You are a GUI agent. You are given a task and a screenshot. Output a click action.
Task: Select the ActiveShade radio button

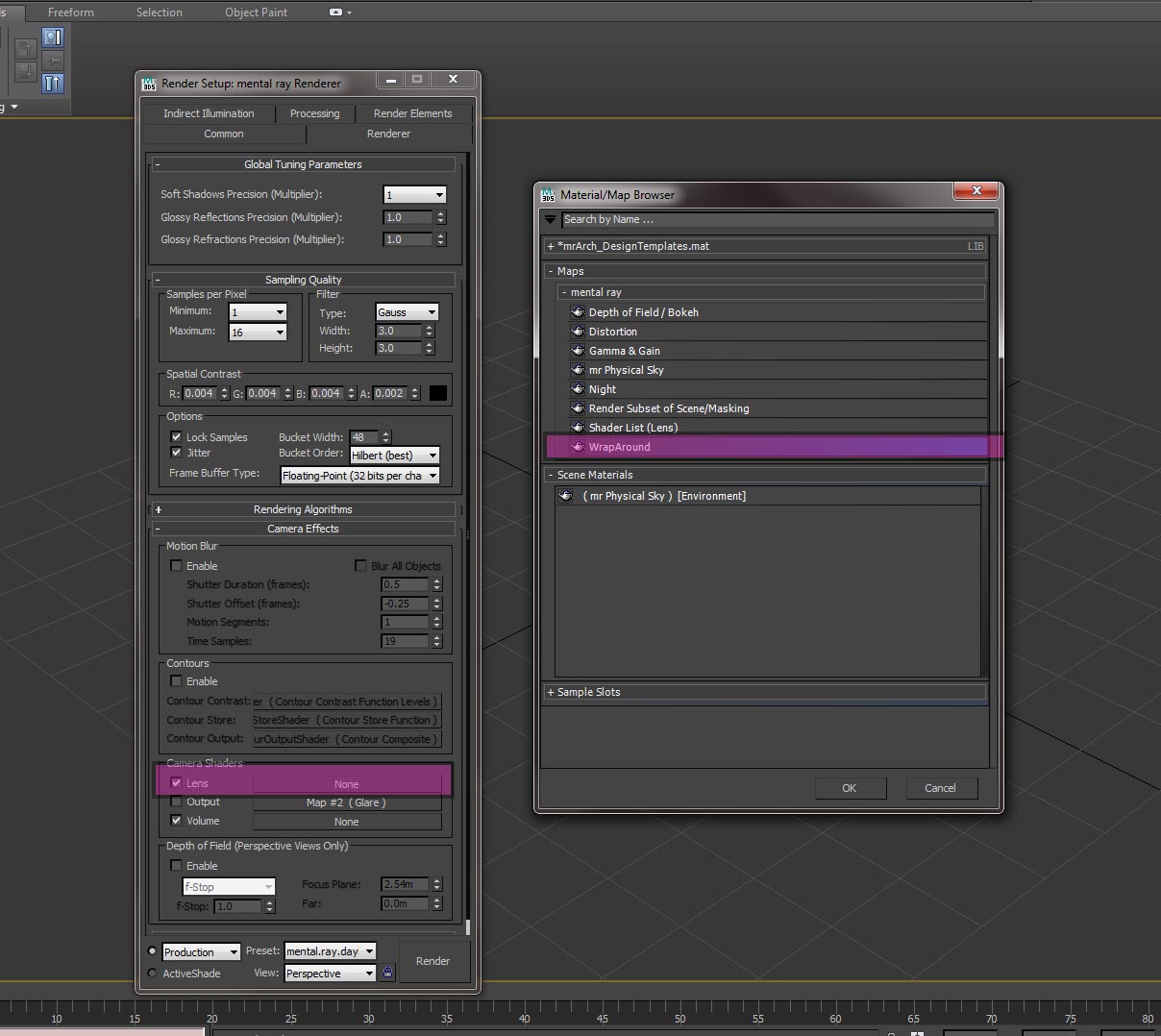152,974
